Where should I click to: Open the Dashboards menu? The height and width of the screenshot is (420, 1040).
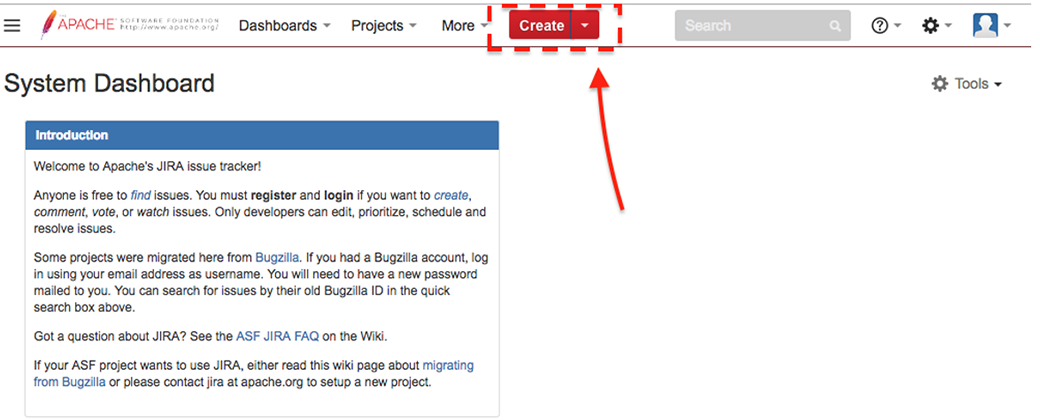coord(284,26)
